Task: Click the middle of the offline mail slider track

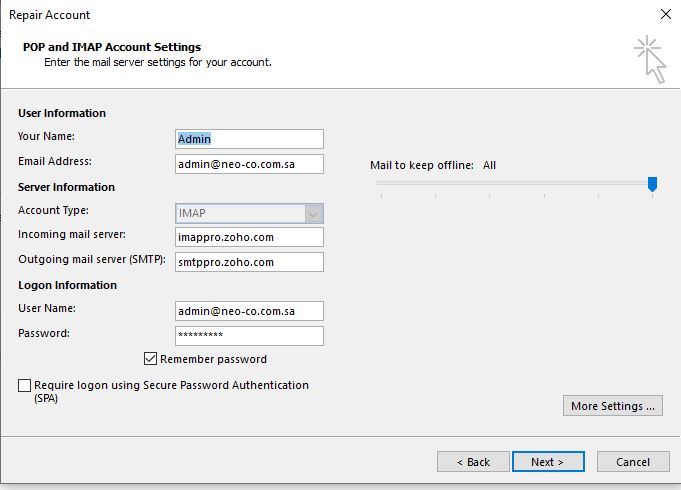Action: coord(515,183)
